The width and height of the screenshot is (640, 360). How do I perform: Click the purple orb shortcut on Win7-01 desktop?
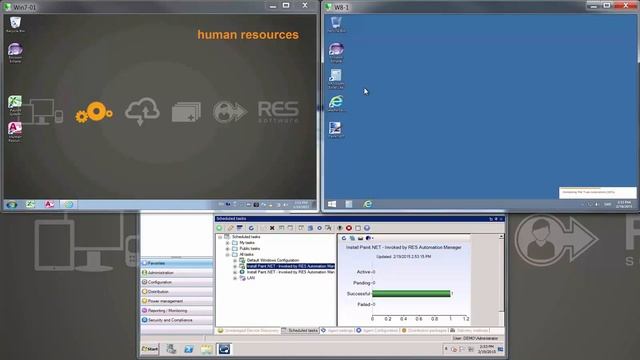15,52
